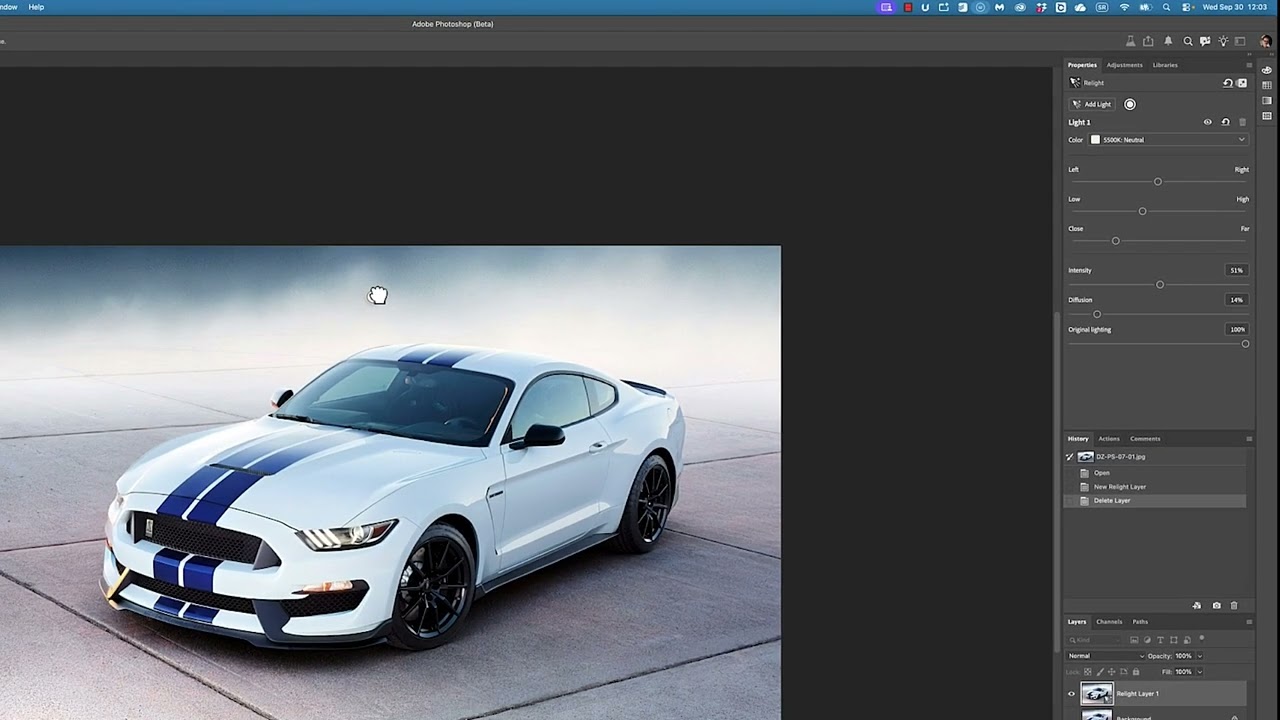Switch to the Paths tab

tap(1140, 622)
